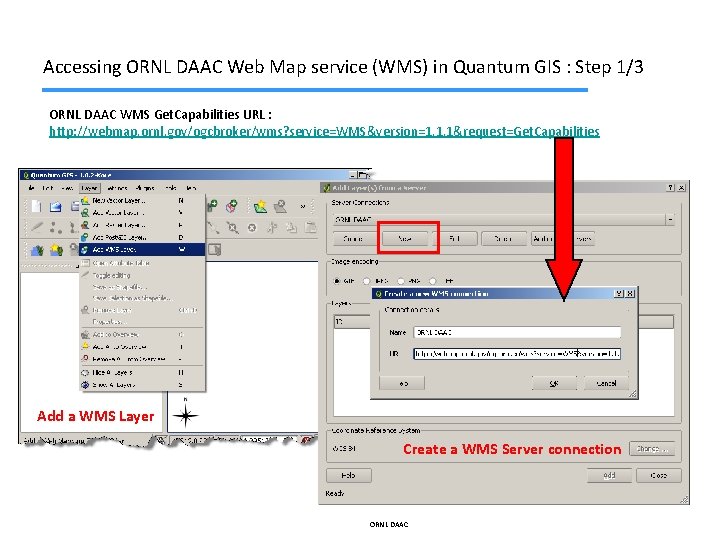Choose the highlighted Add WMS Layer entry
Viewport: 720px width, 540px height.
coord(142,249)
